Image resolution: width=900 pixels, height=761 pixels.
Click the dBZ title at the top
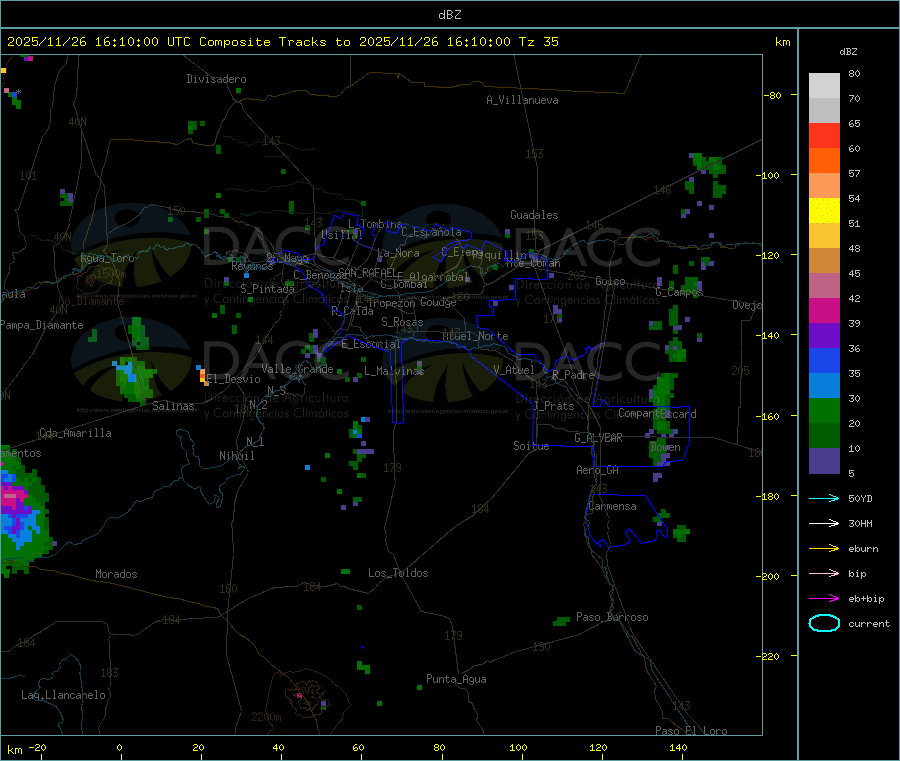coord(449,15)
